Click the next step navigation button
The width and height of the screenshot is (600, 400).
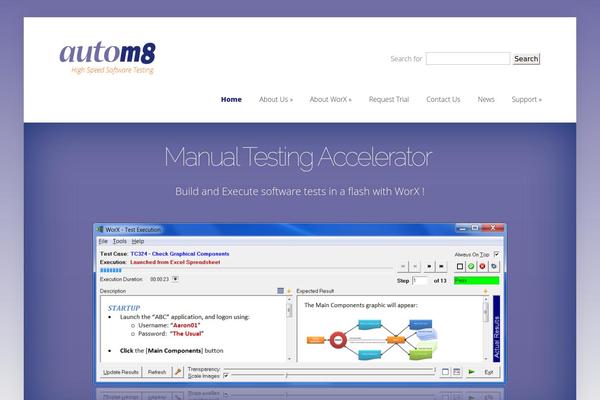tap(429, 266)
